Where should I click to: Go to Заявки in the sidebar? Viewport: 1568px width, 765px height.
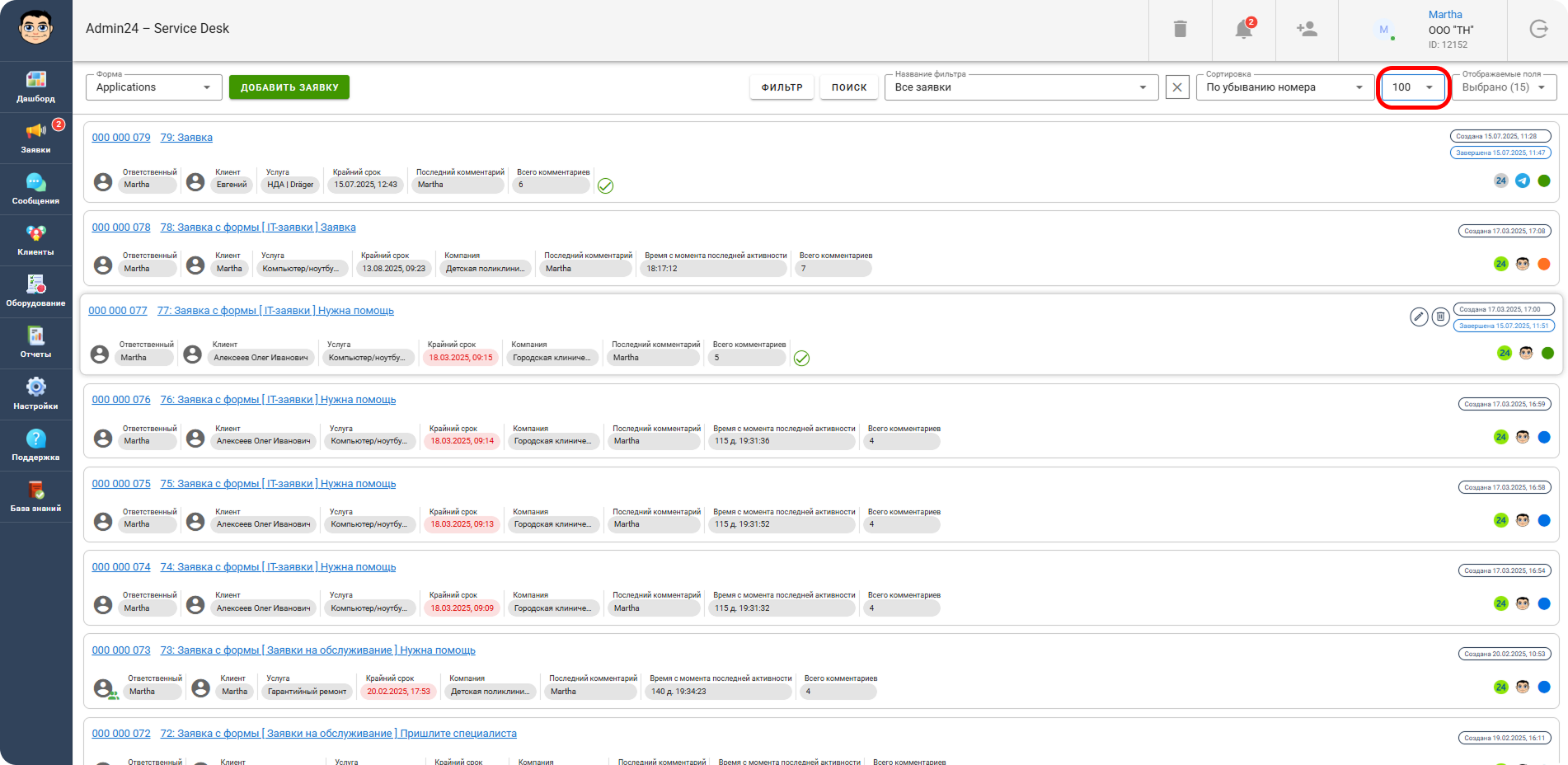coord(35,138)
